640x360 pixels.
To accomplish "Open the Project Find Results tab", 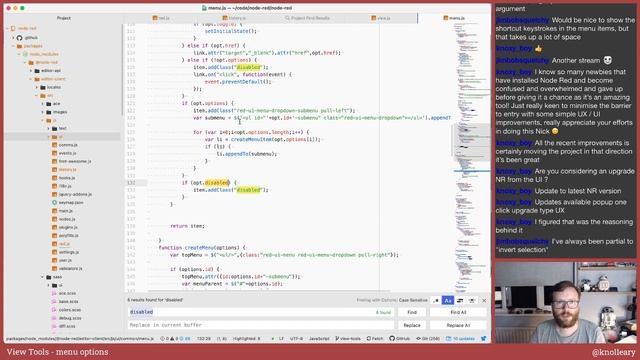I will [x=307, y=18].
